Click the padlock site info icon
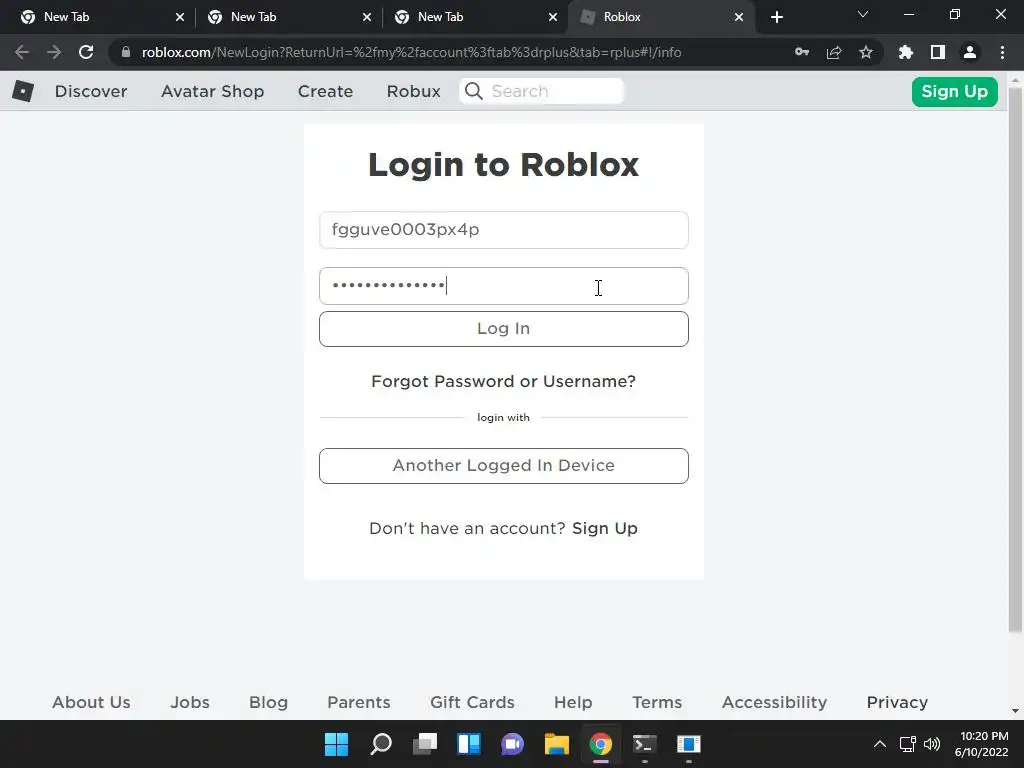The image size is (1024, 768). (x=126, y=52)
